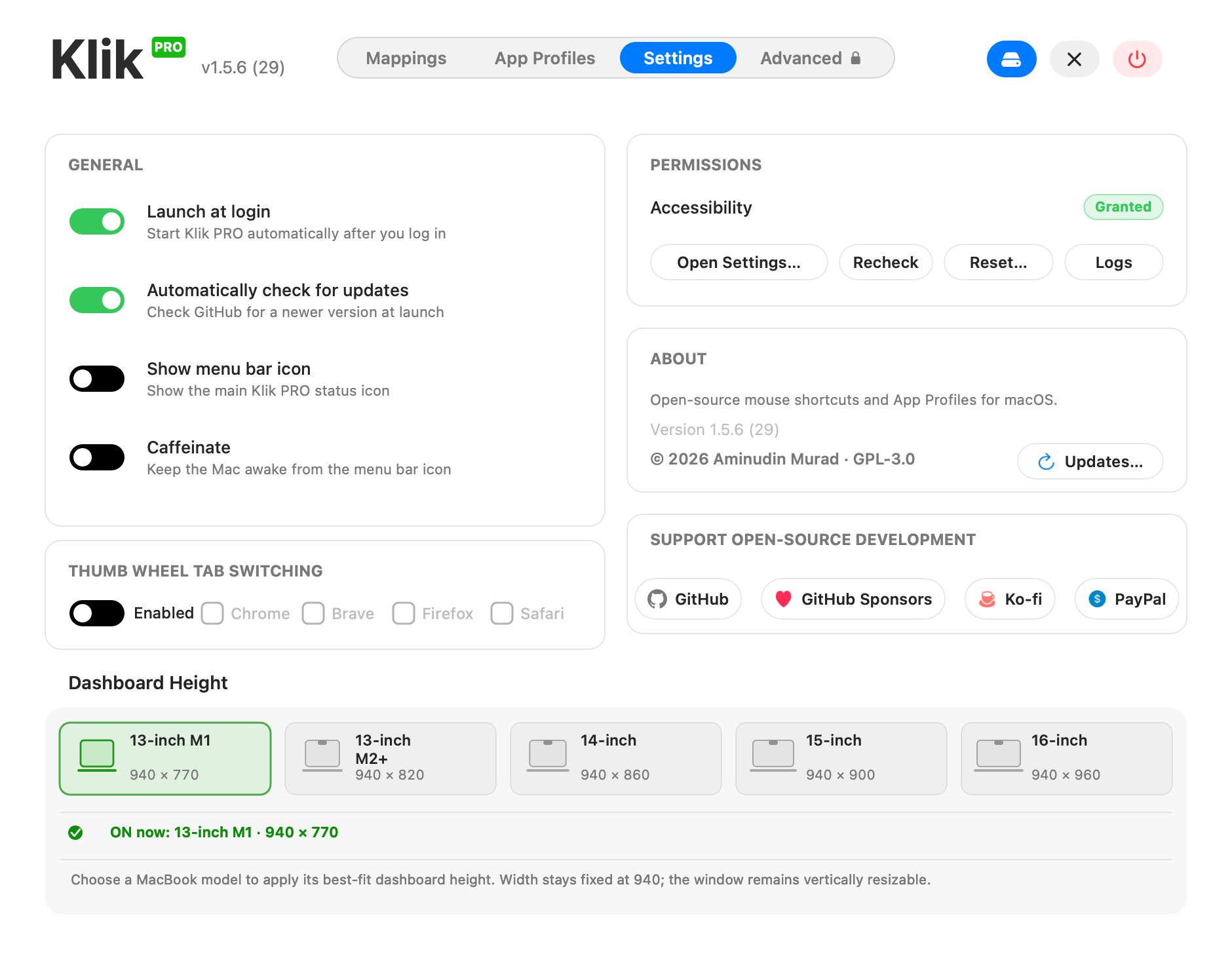Click 'Version 1.5.6 (29)' in About

[714, 430]
